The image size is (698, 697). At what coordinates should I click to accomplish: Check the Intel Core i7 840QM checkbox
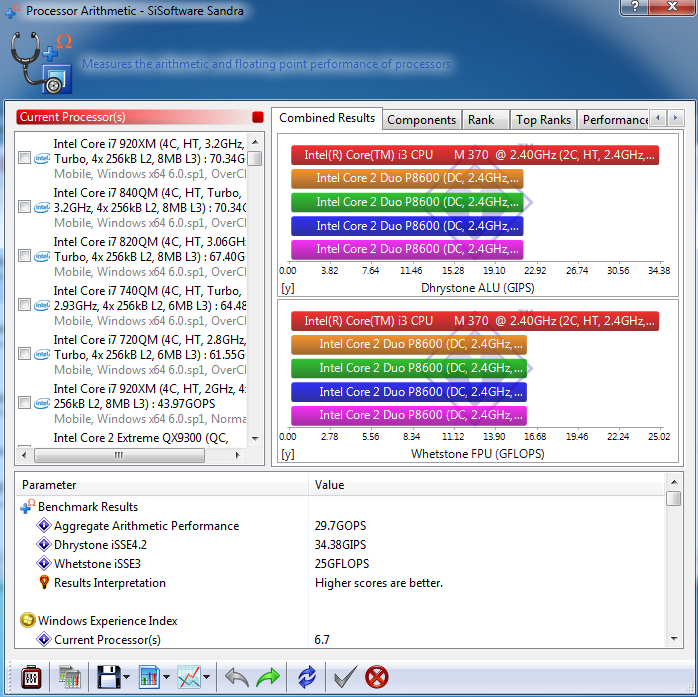(x=24, y=207)
